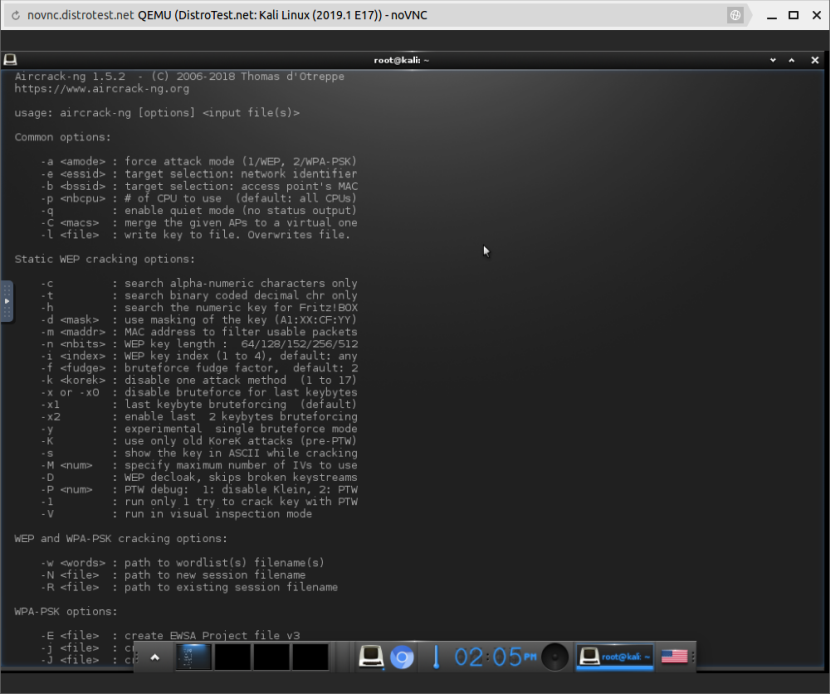Click 'search binary coded decimal' line
The width and height of the screenshot is (830, 694).
tap(199, 295)
